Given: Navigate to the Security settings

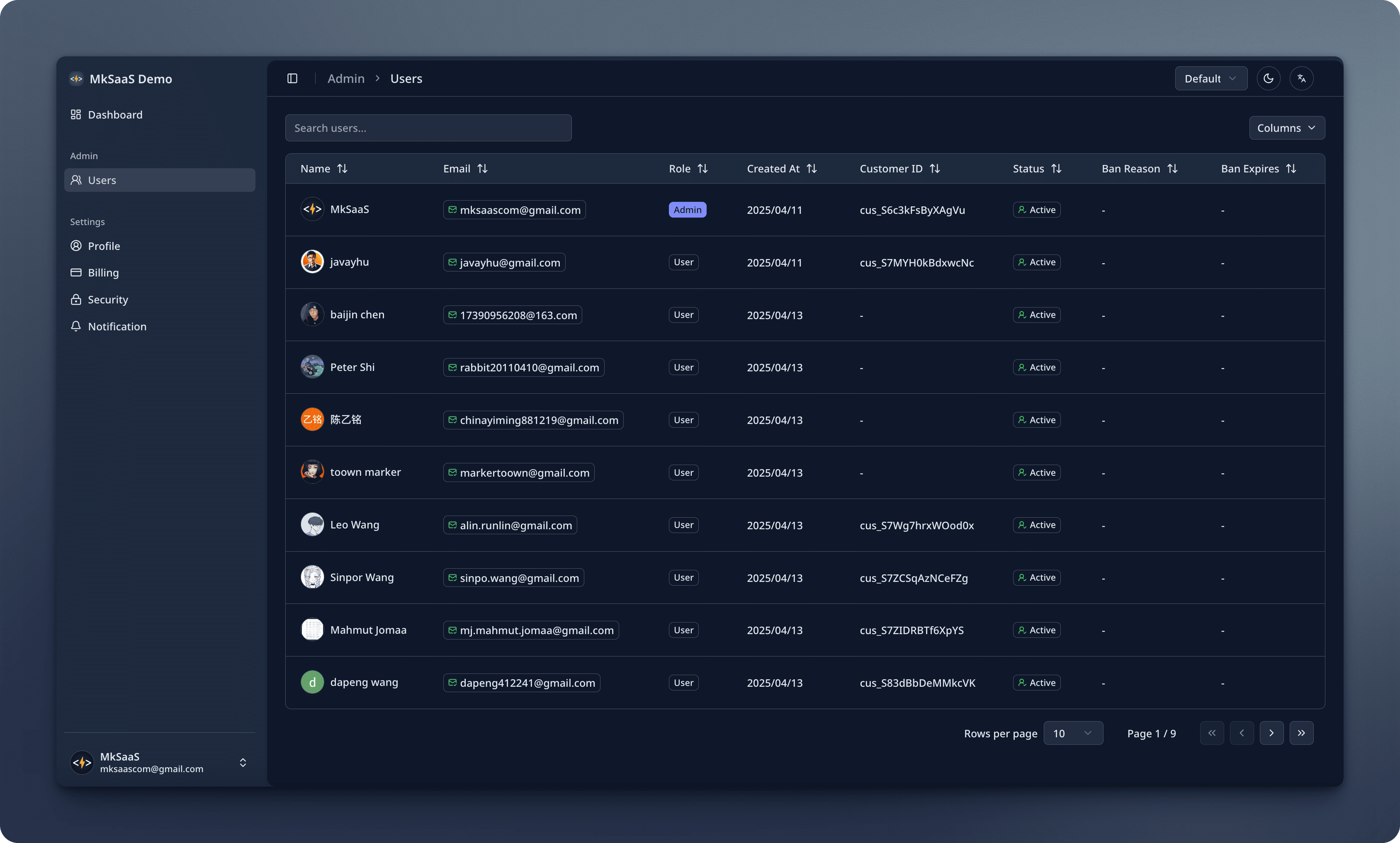Looking at the screenshot, I should 108,299.
